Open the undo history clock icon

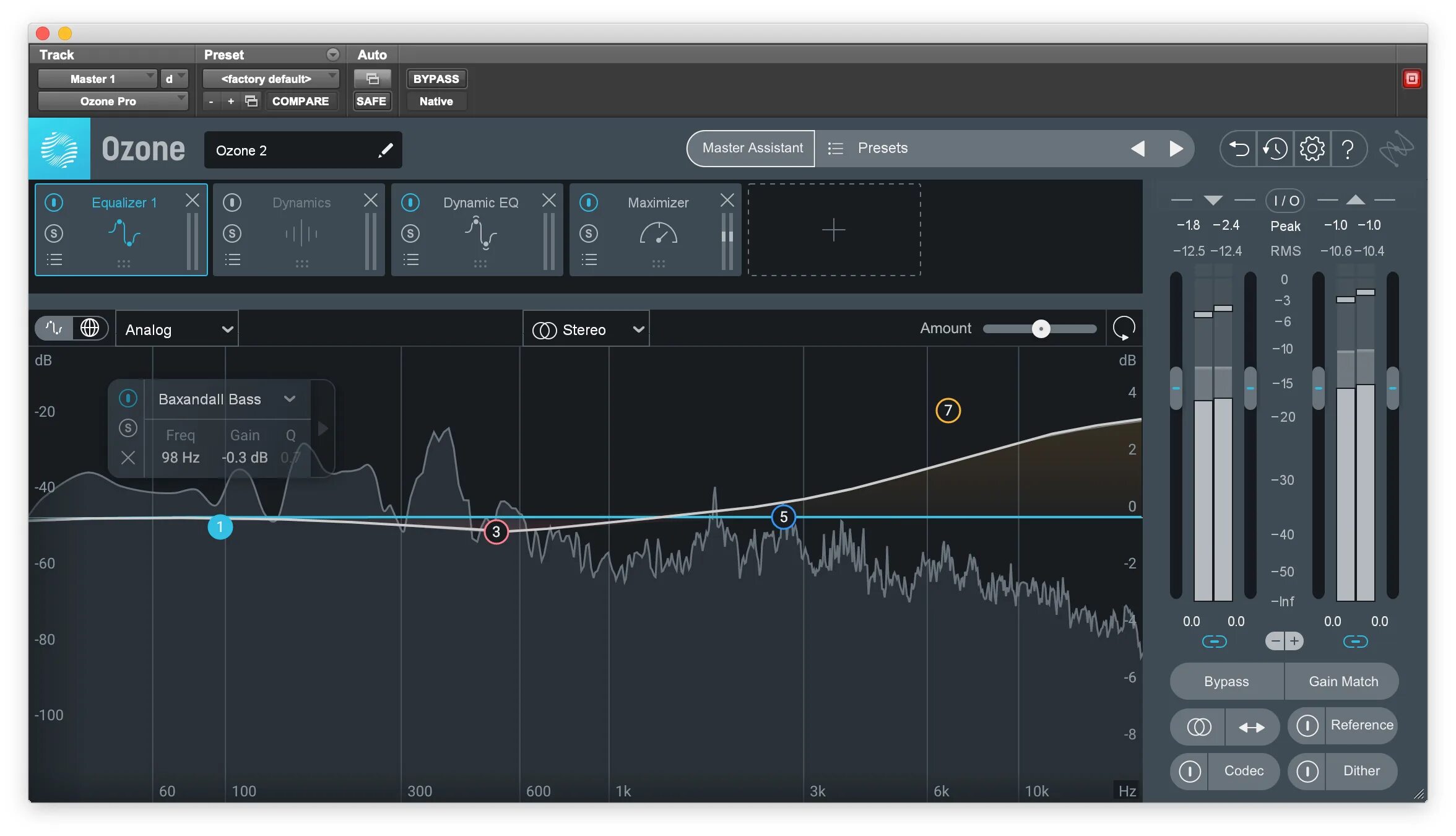tap(1275, 149)
